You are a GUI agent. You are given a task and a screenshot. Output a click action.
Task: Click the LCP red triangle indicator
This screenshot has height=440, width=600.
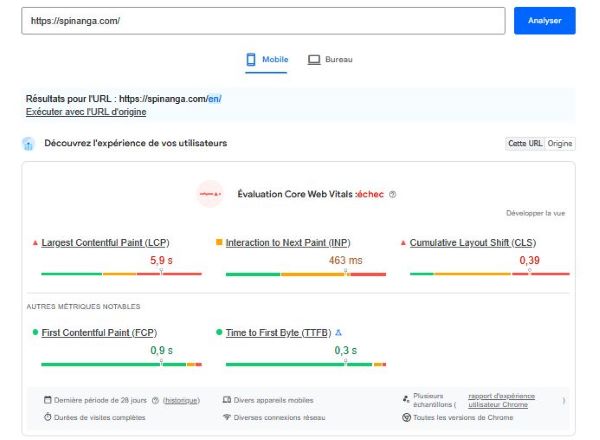35,243
